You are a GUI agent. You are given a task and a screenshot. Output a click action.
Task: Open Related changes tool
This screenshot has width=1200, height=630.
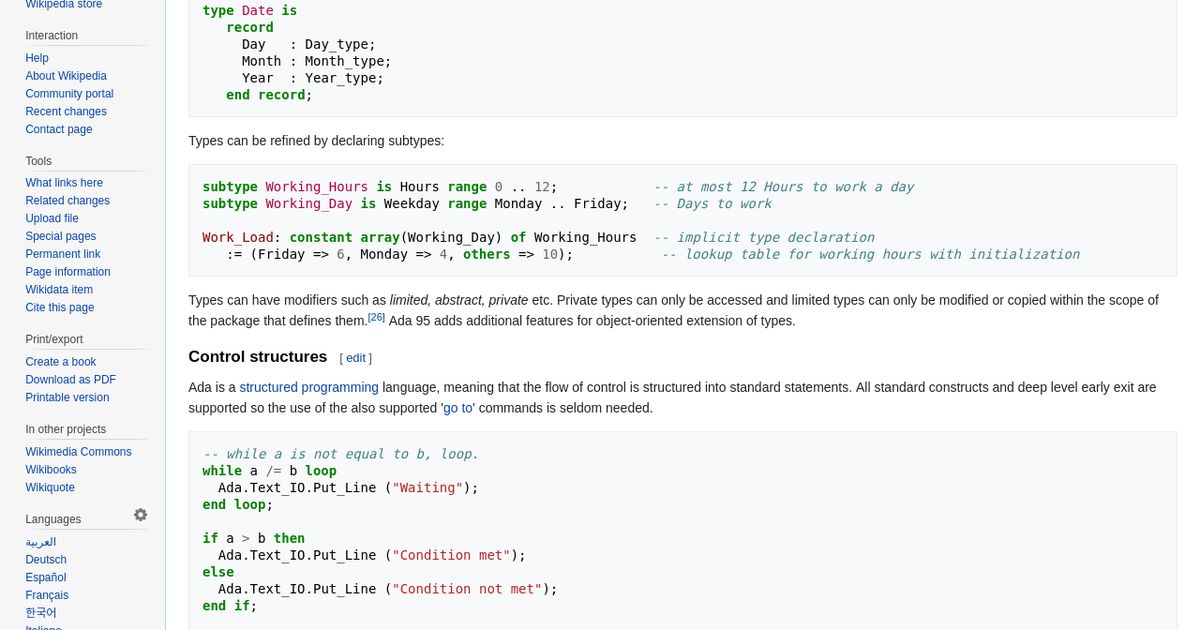67,200
